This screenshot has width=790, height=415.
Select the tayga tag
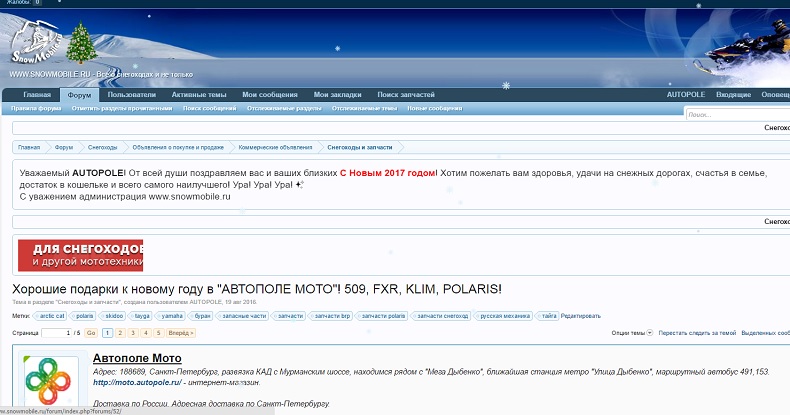[141, 316]
